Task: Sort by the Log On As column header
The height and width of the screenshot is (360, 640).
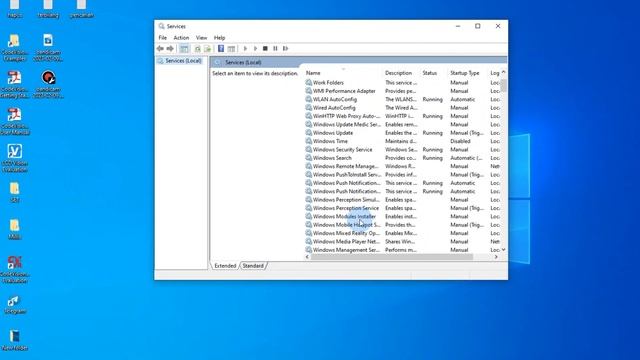Action: pyautogui.click(x=495, y=73)
